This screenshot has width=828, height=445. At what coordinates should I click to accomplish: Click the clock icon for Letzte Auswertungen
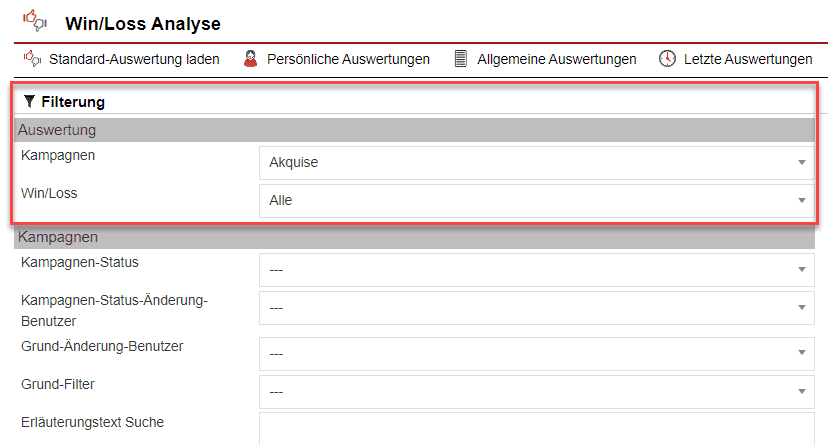tap(667, 59)
